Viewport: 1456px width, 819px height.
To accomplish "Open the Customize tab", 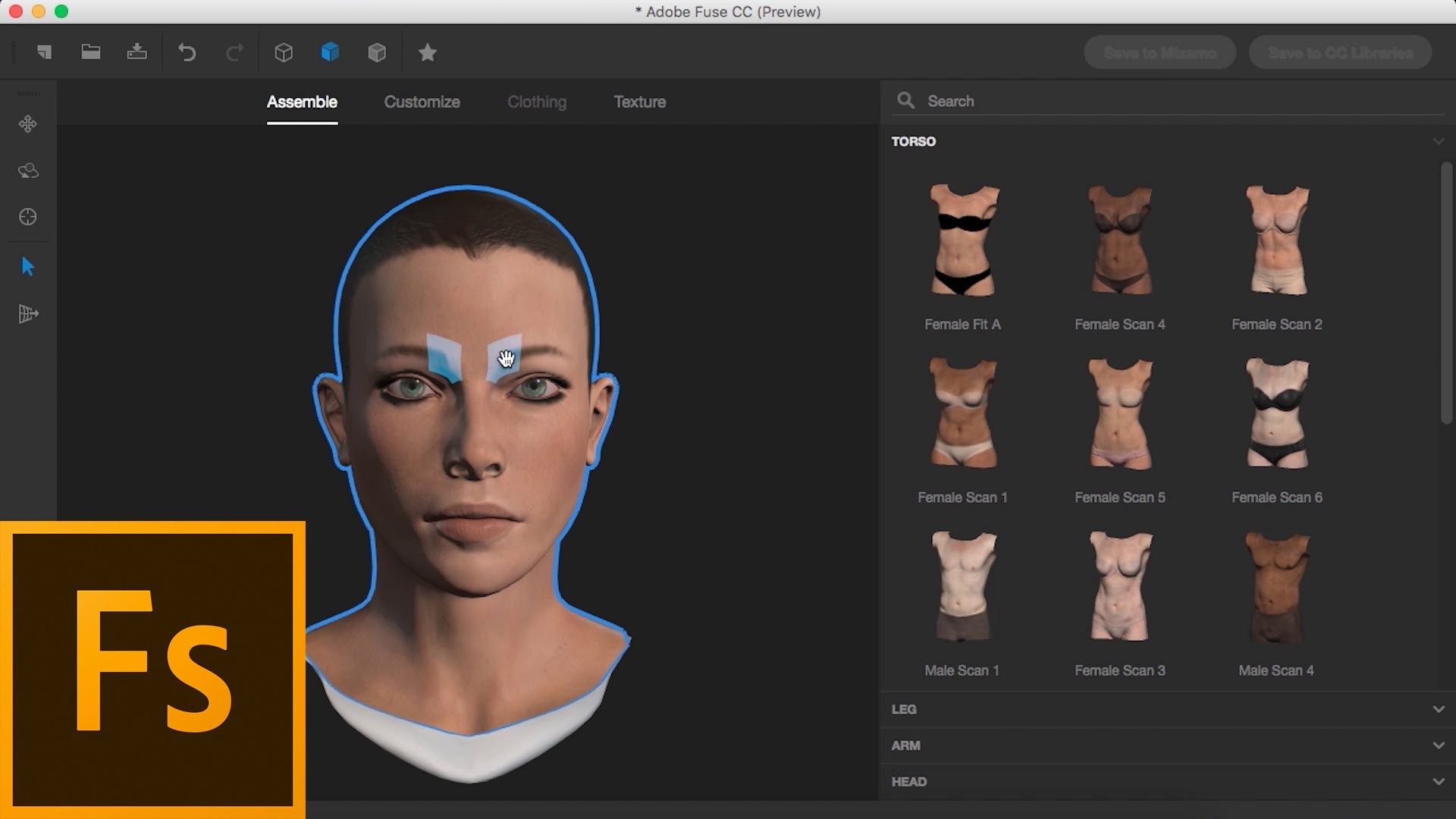I will coord(422,102).
